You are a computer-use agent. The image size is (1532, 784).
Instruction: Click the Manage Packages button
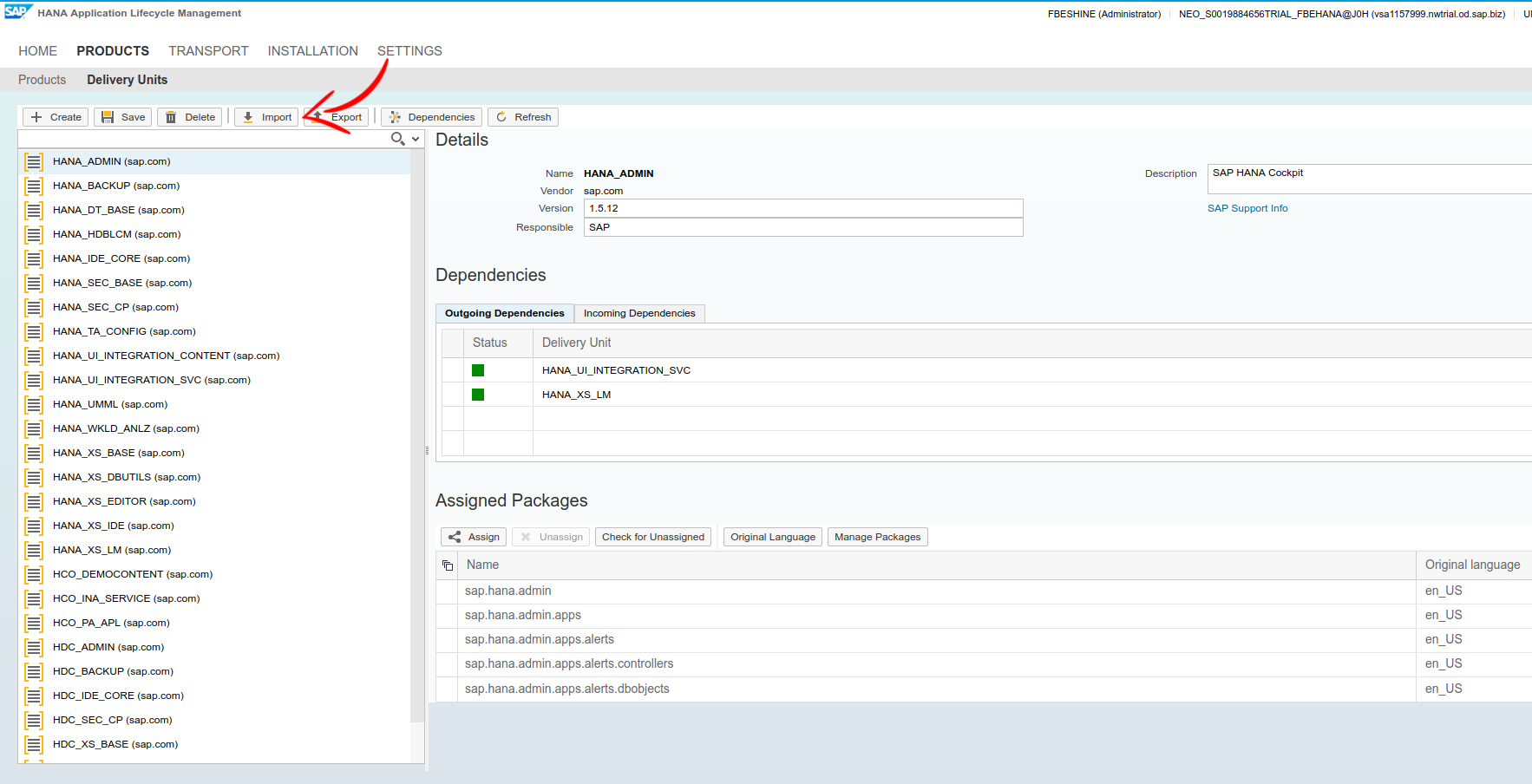(878, 537)
